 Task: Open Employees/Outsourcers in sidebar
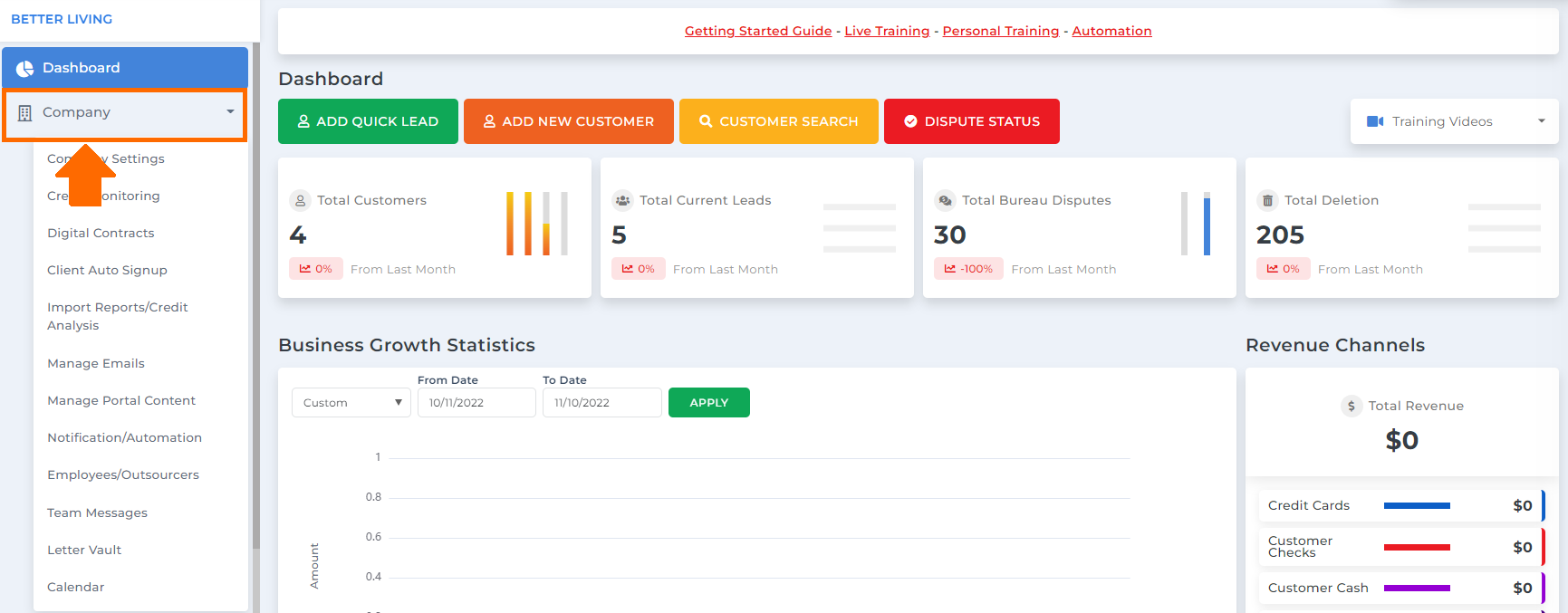(123, 474)
